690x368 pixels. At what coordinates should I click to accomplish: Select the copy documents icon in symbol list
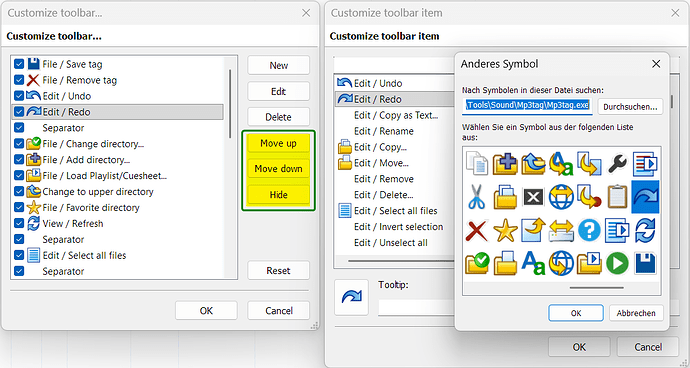[477, 163]
